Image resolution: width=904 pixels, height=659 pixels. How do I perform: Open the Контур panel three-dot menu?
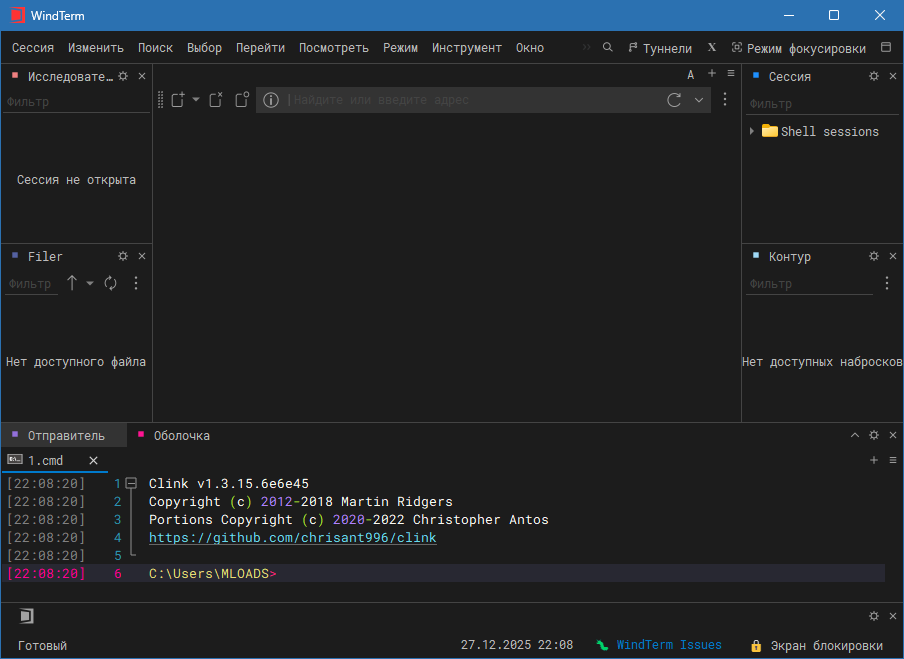coord(886,284)
